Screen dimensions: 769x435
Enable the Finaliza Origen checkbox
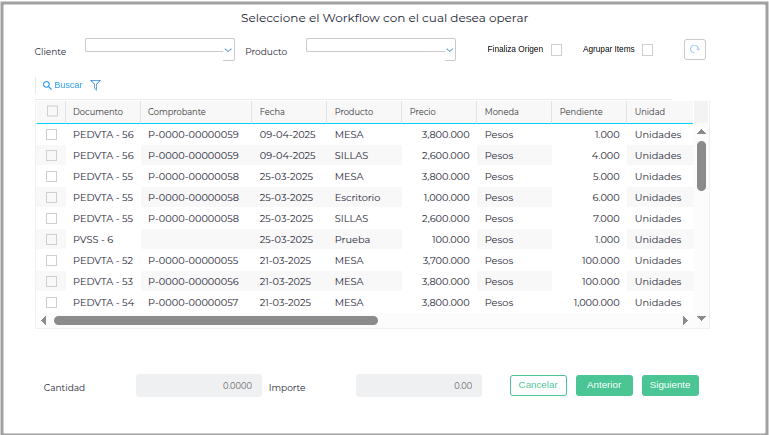tap(557, 49)
